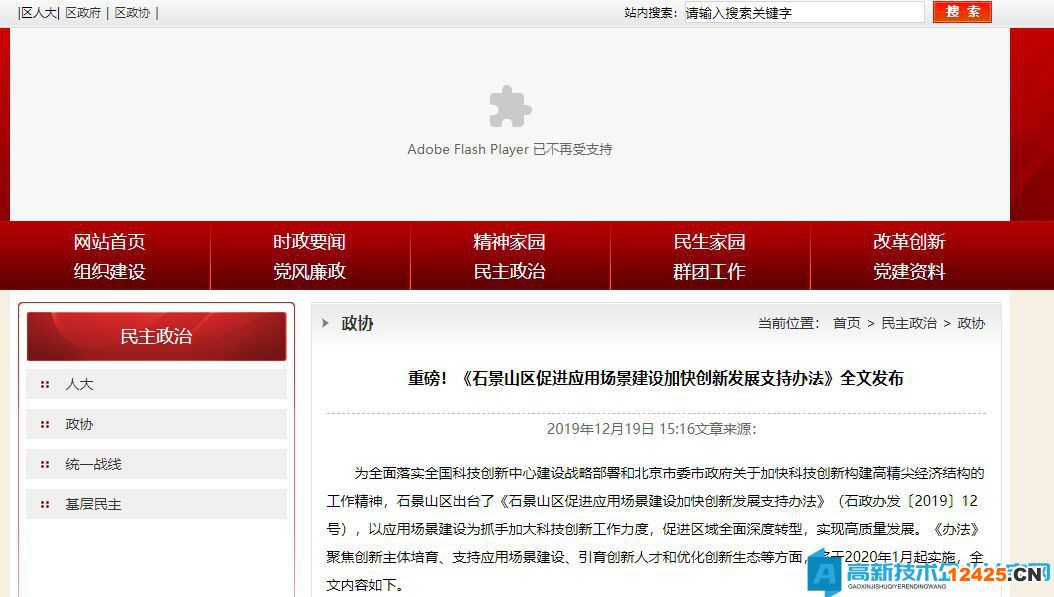Open 群团工作 navigation menu item
The width and height of the screenshot is (1054, 597).
(x=709, y=272)
